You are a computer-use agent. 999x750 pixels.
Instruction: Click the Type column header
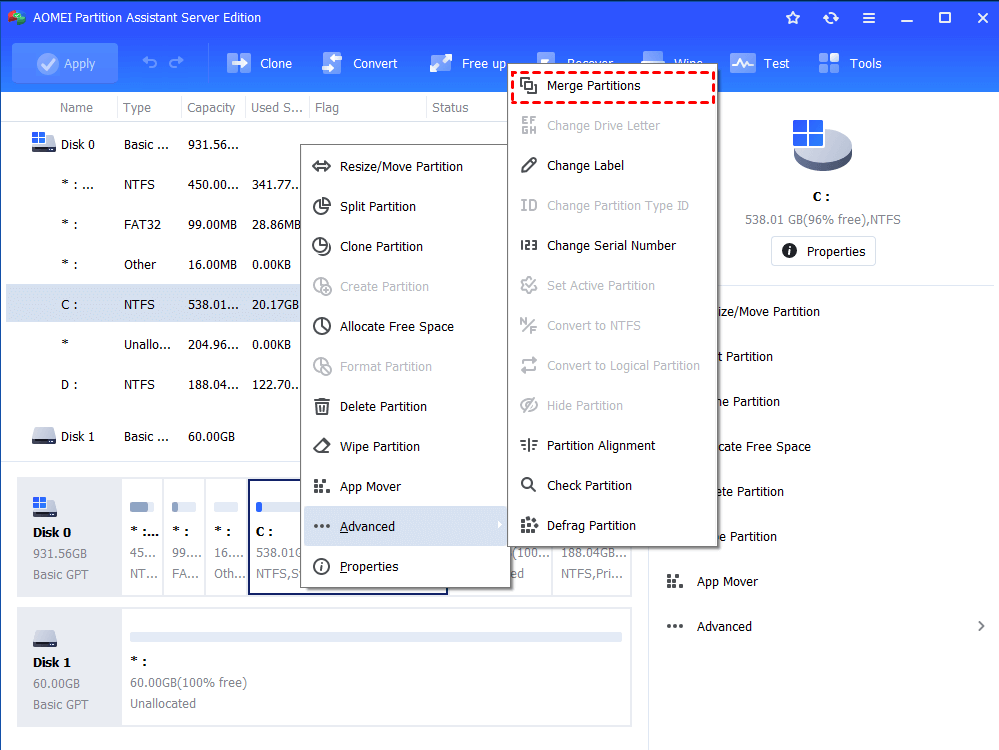click(137, 108)
